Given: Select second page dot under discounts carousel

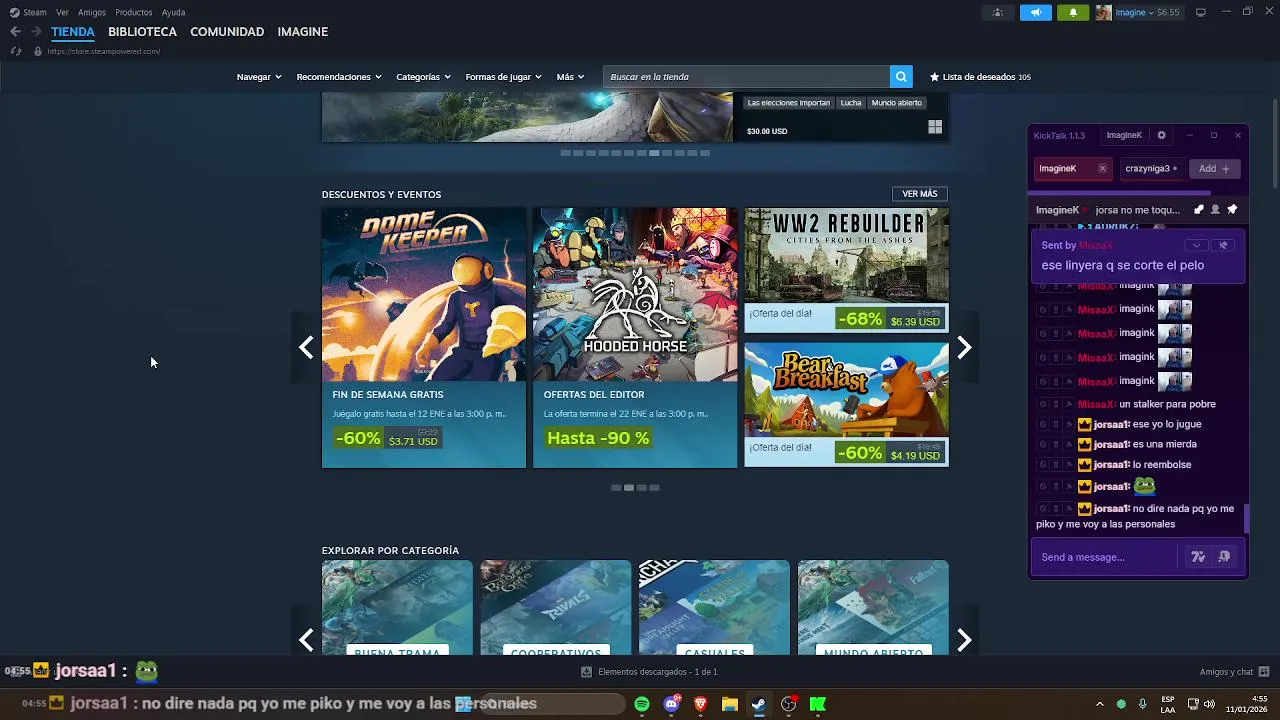Looking at the screenshot, I should (x=628, y=488).
